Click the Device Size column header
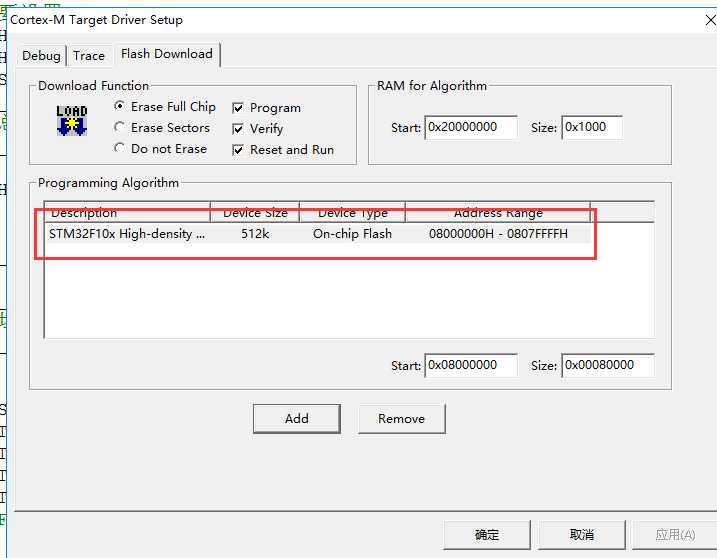 click(x=255, y=212)
